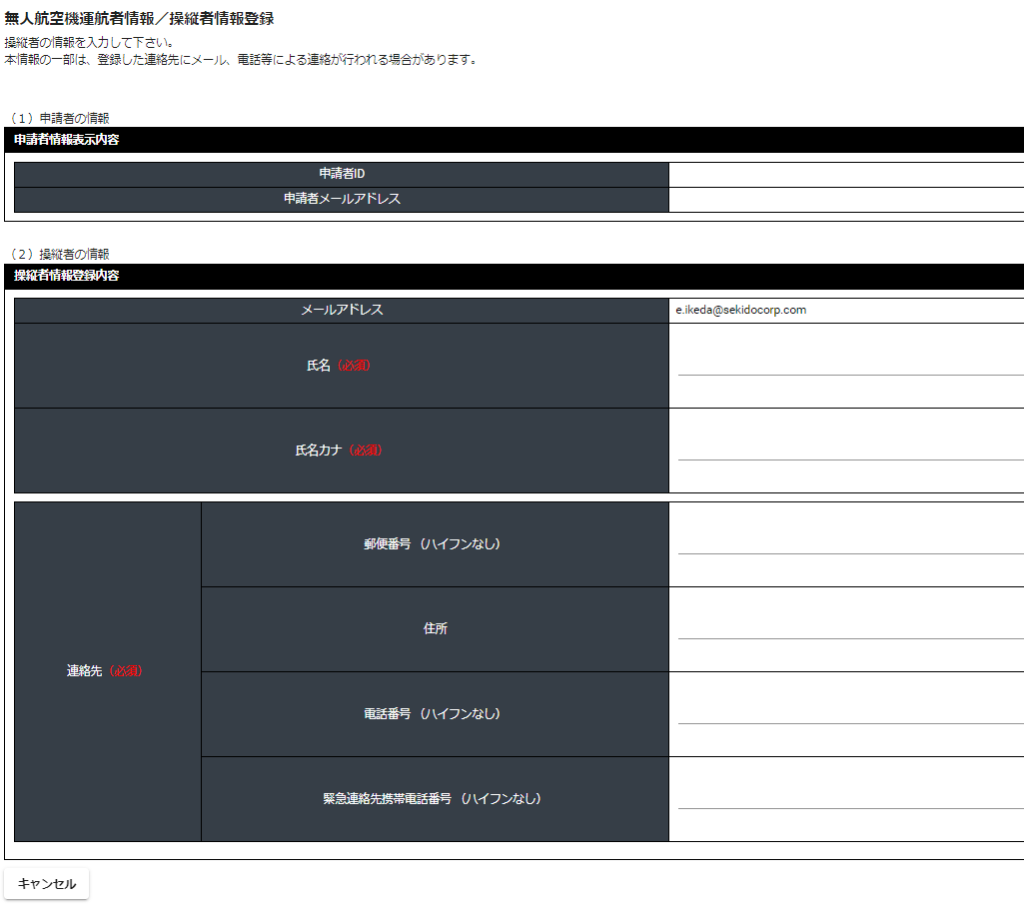Click into the 住所 input field
This screenshot has height=916, width=1024.
point(850,628)
